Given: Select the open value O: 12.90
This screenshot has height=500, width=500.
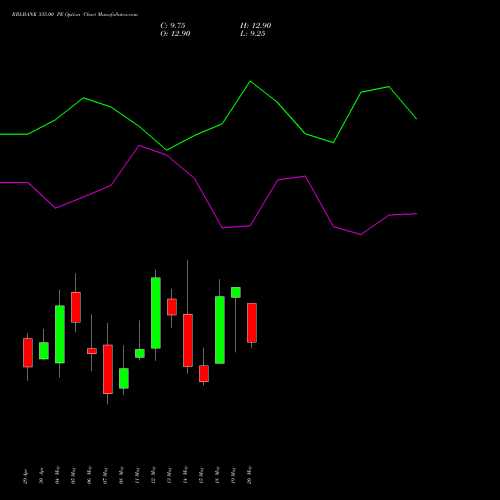Looking at the screenshot, I should pyautogui.click(x=175, y=34).
